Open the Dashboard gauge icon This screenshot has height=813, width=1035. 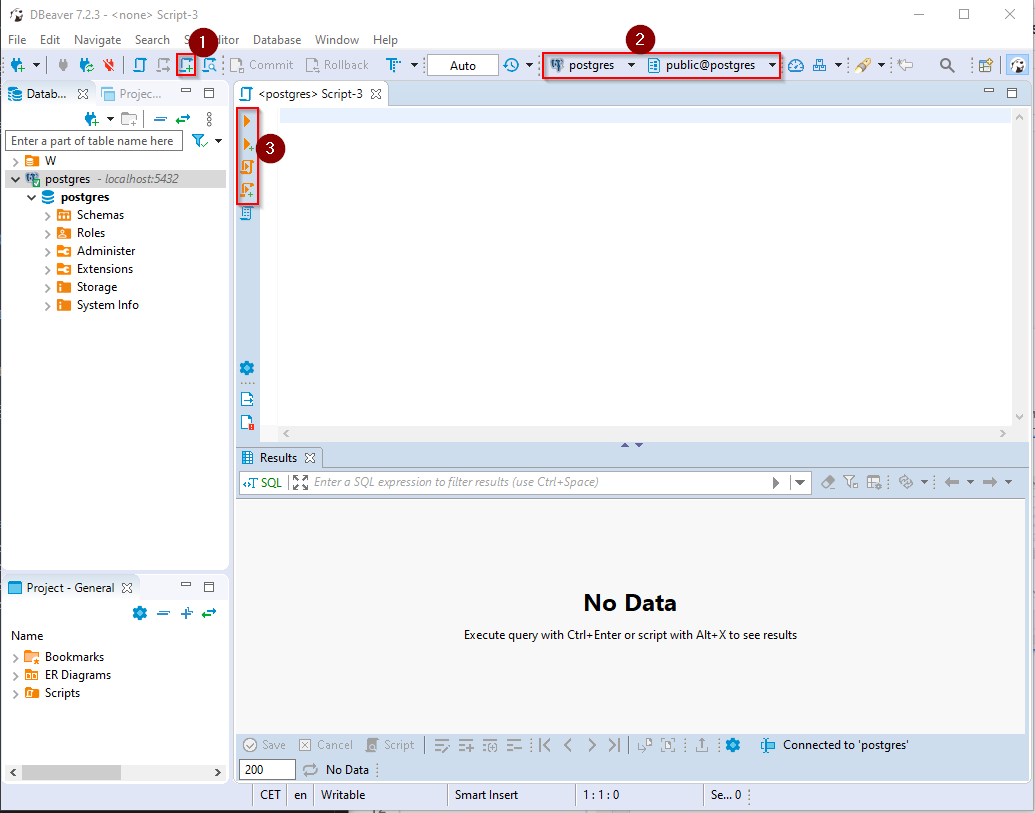(x=795, y=65)
